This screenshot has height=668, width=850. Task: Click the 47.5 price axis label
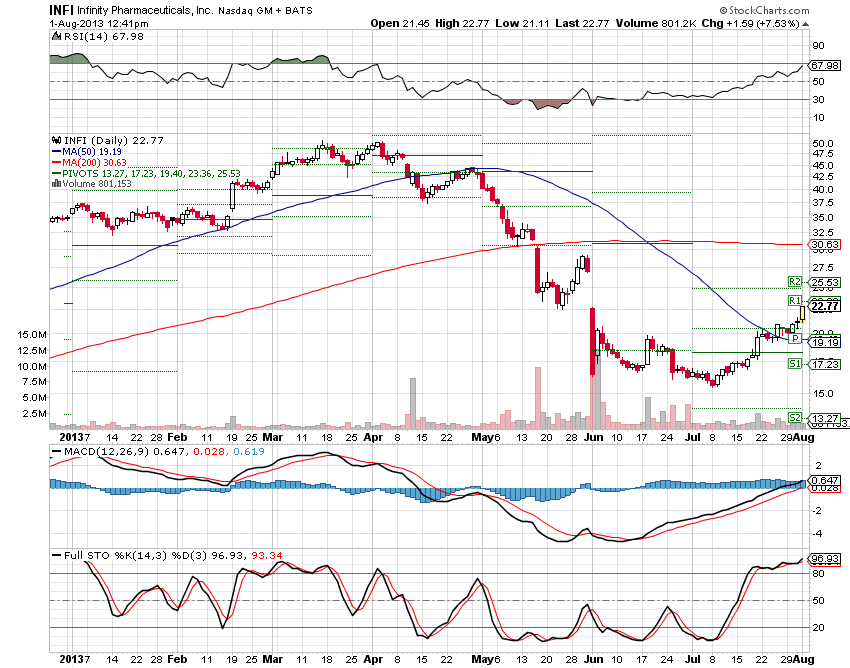[x=823, y=154]
